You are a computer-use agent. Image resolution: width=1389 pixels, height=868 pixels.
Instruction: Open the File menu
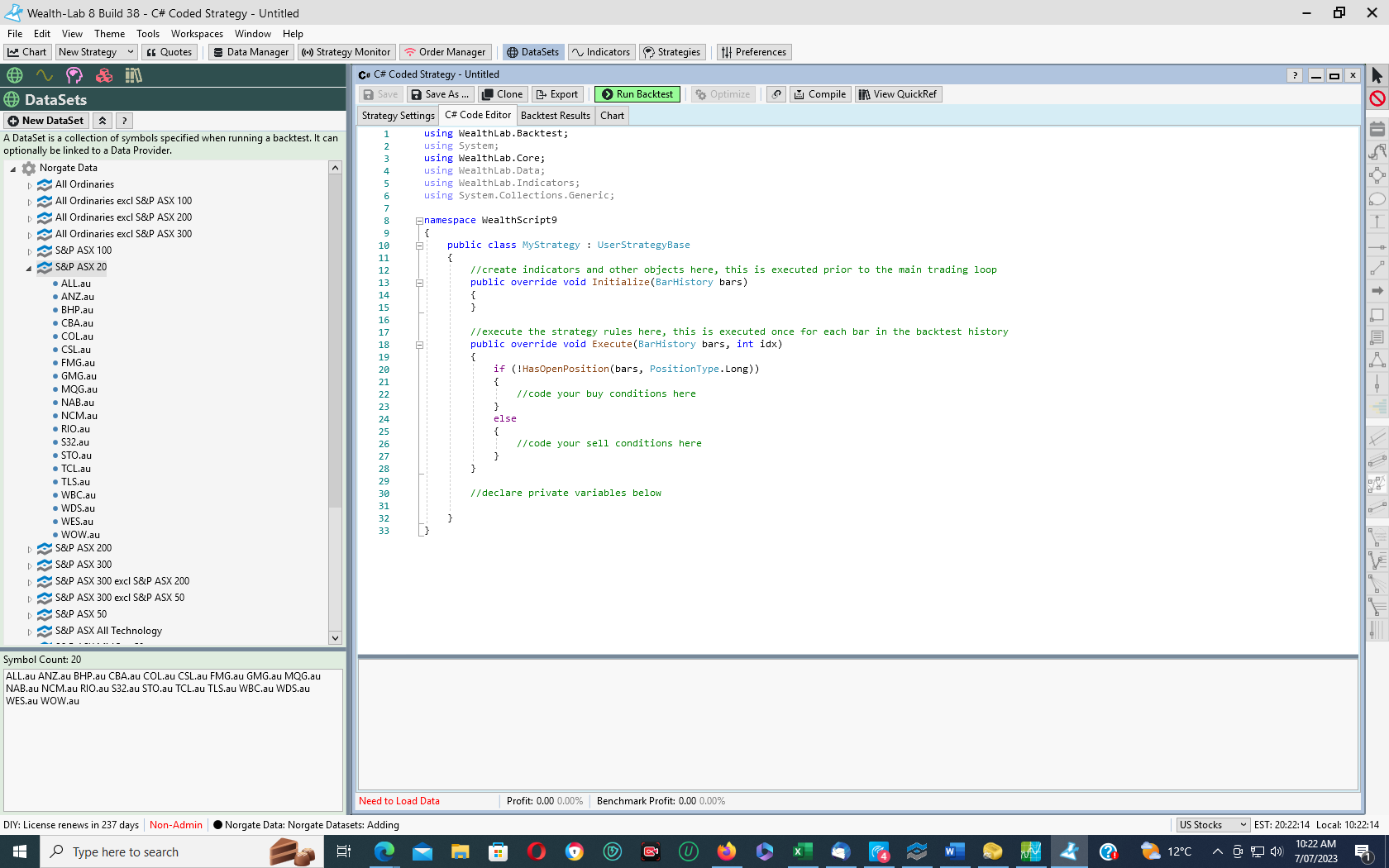point(15,34)
